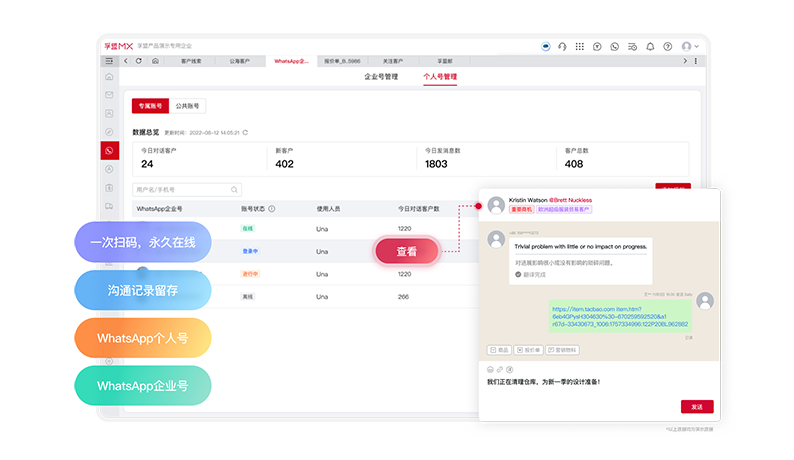Toggle the sidebar collapse menu icon
Screen dimensions: 794x460
[x=109, y=61]
